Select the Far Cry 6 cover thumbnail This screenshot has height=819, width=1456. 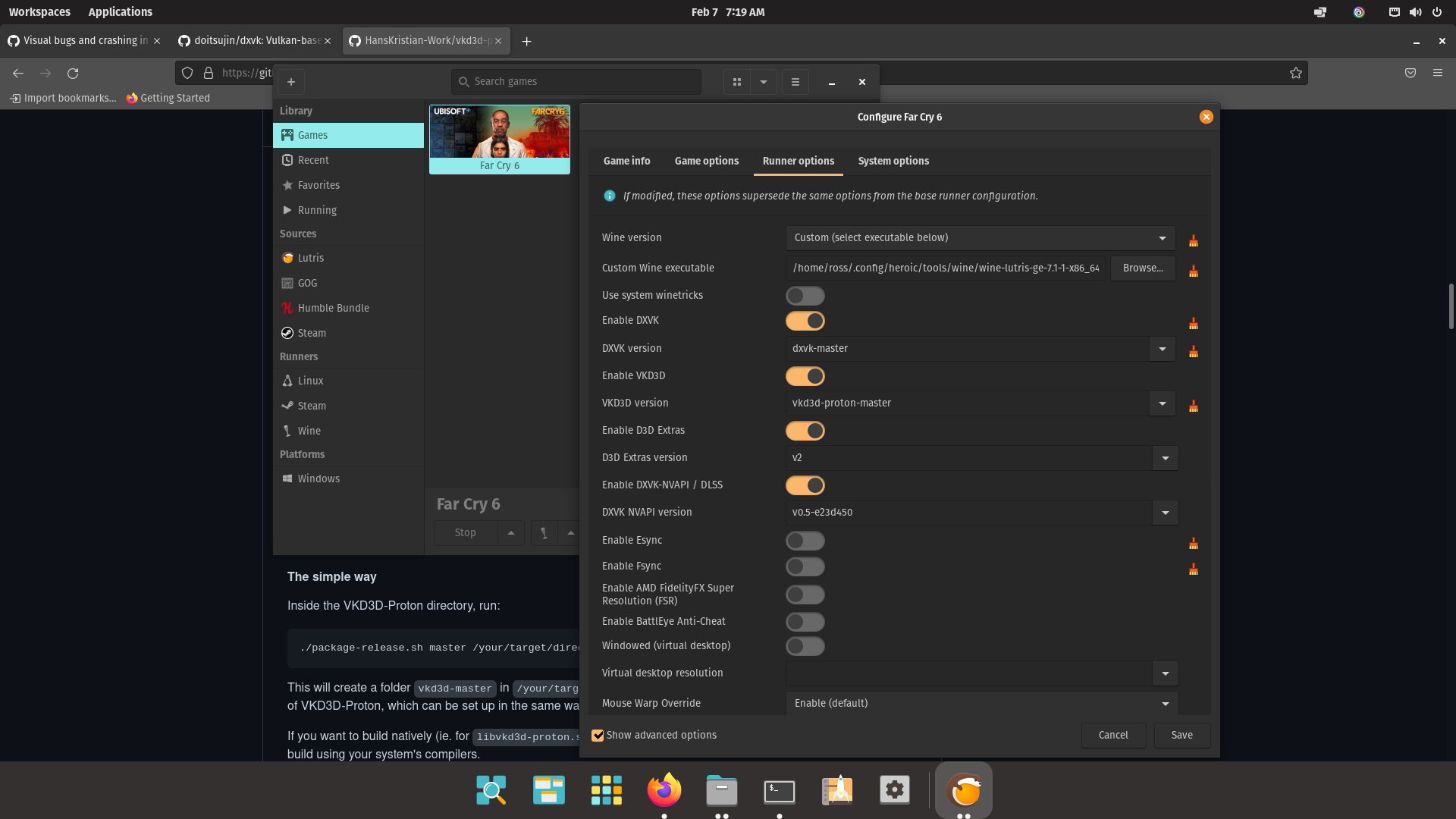pyautogui.click(x=500, y=140)
